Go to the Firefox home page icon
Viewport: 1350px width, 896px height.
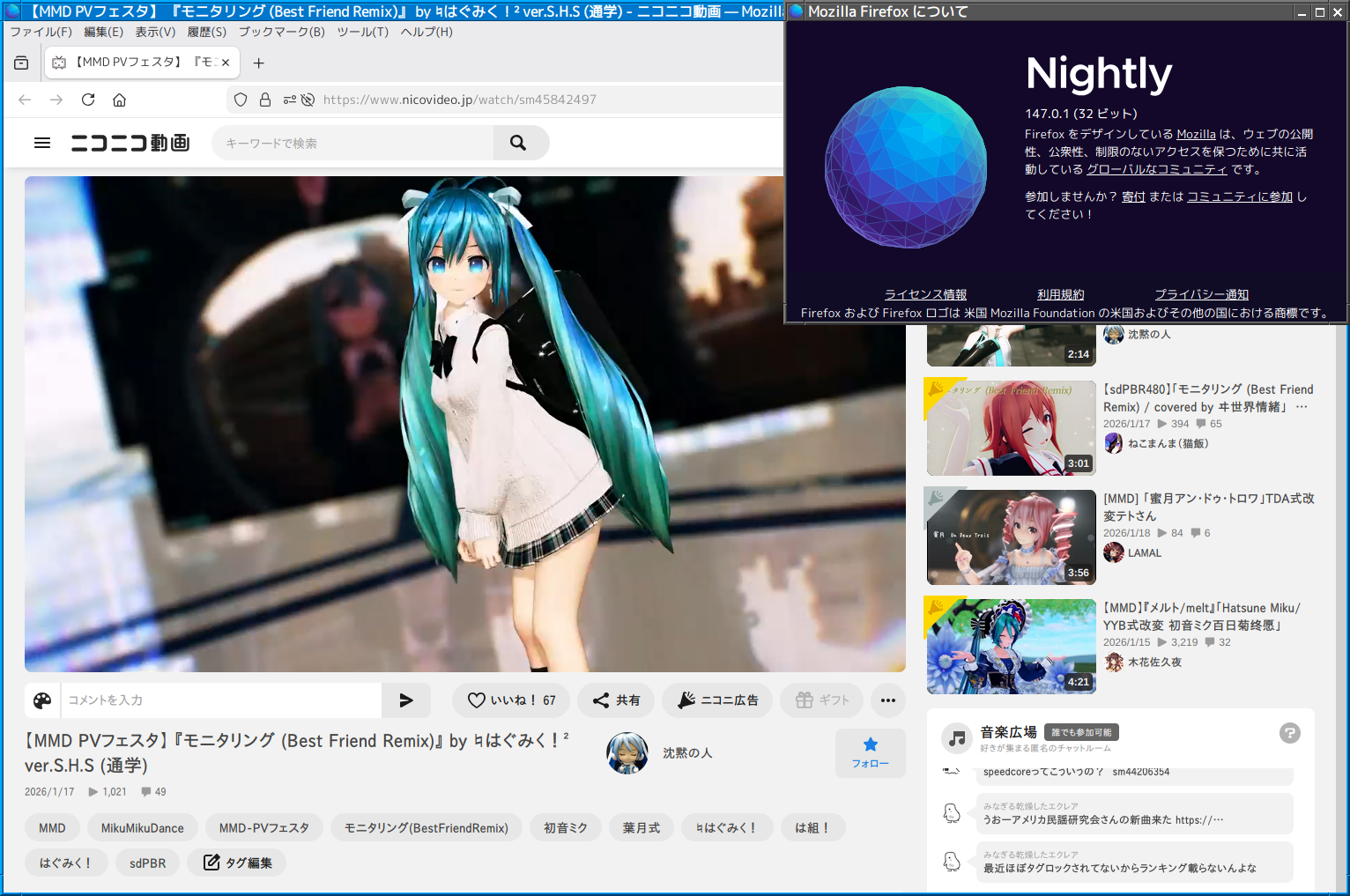click(120, 100)
